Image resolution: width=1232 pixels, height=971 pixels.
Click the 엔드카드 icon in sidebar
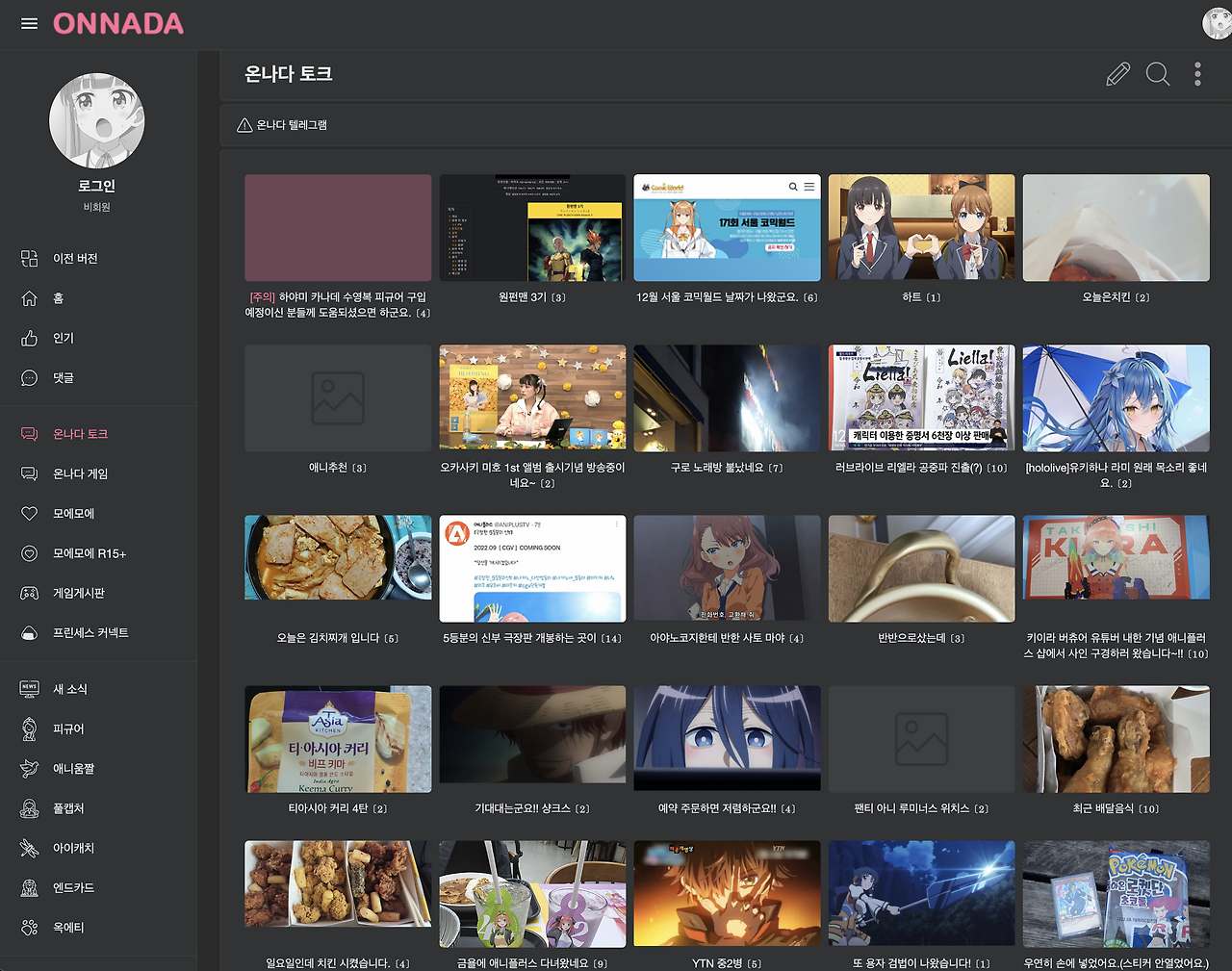coord(30,887)
